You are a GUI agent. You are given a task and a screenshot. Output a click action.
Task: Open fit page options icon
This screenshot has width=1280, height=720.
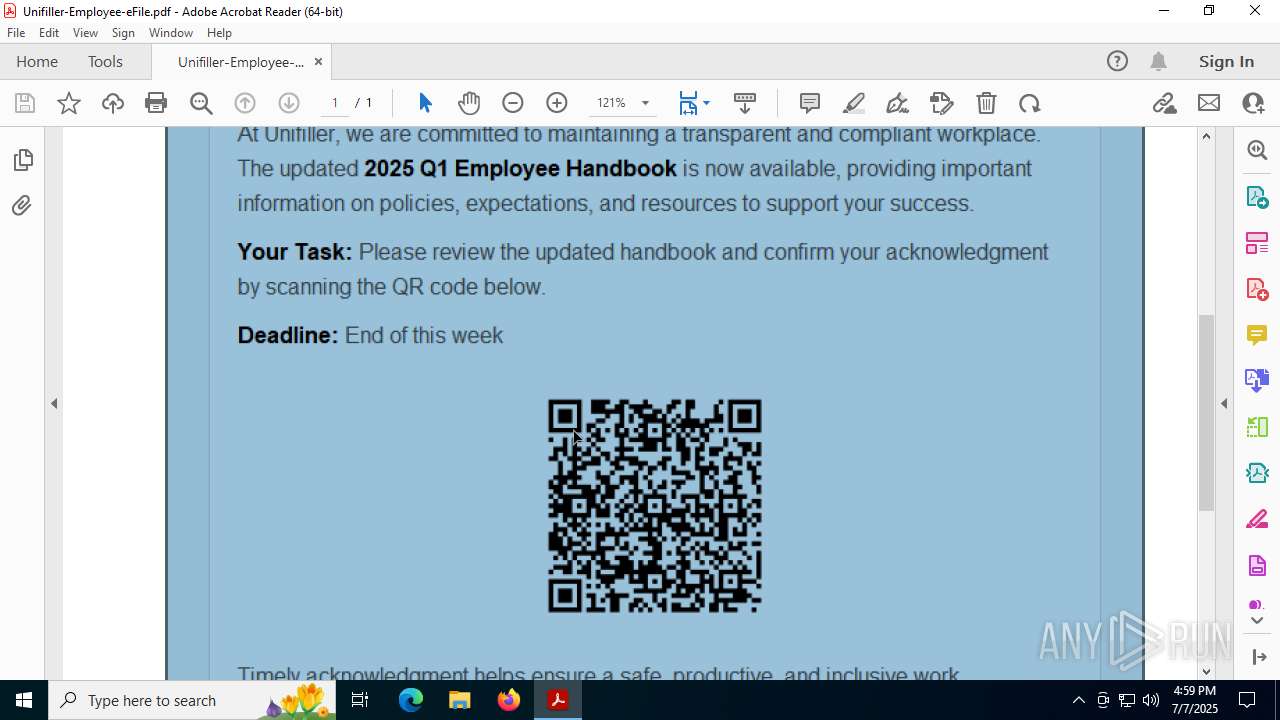point(694,103)
